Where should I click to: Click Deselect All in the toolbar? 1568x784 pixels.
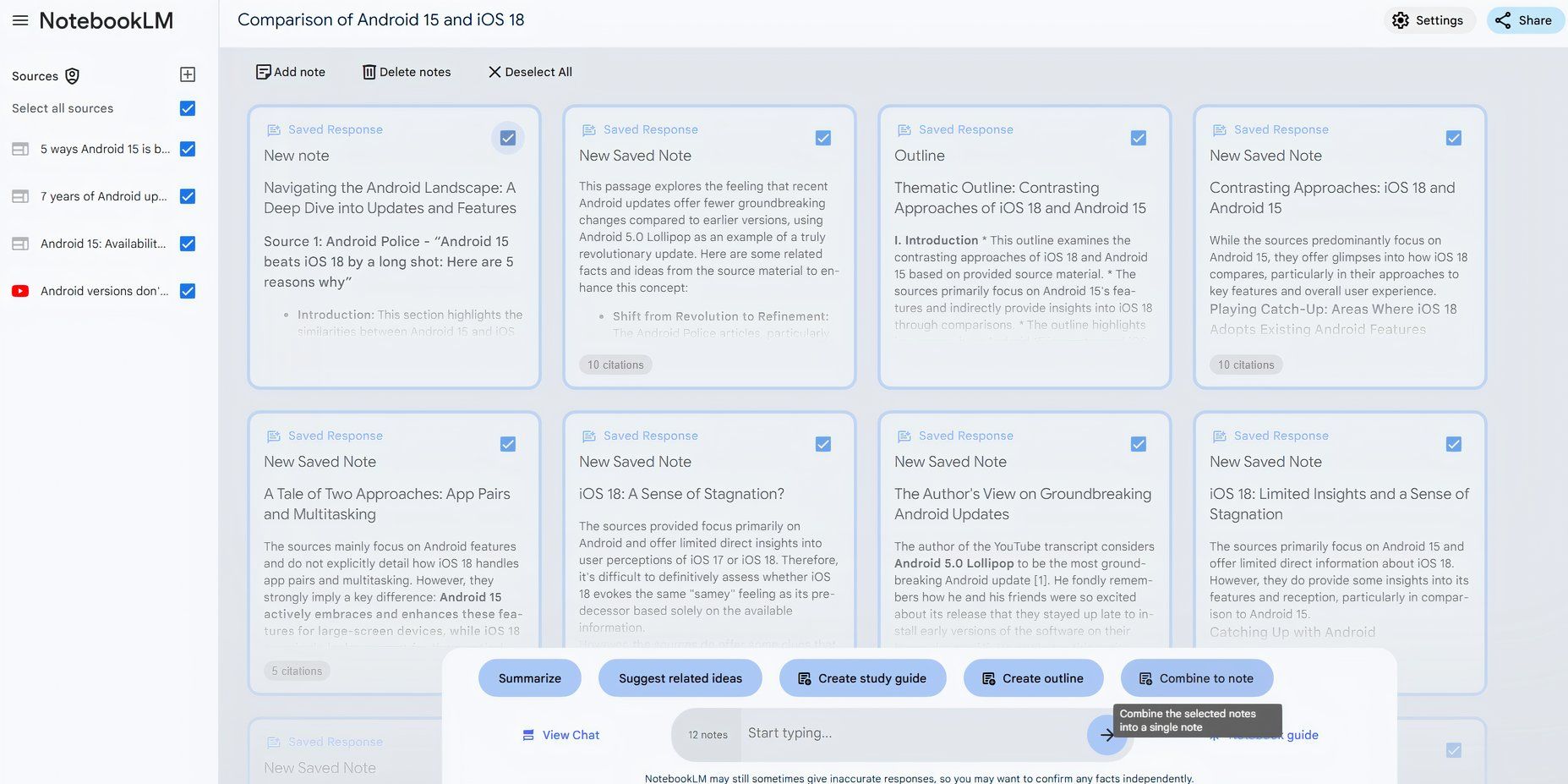click(x=530, y=72)
